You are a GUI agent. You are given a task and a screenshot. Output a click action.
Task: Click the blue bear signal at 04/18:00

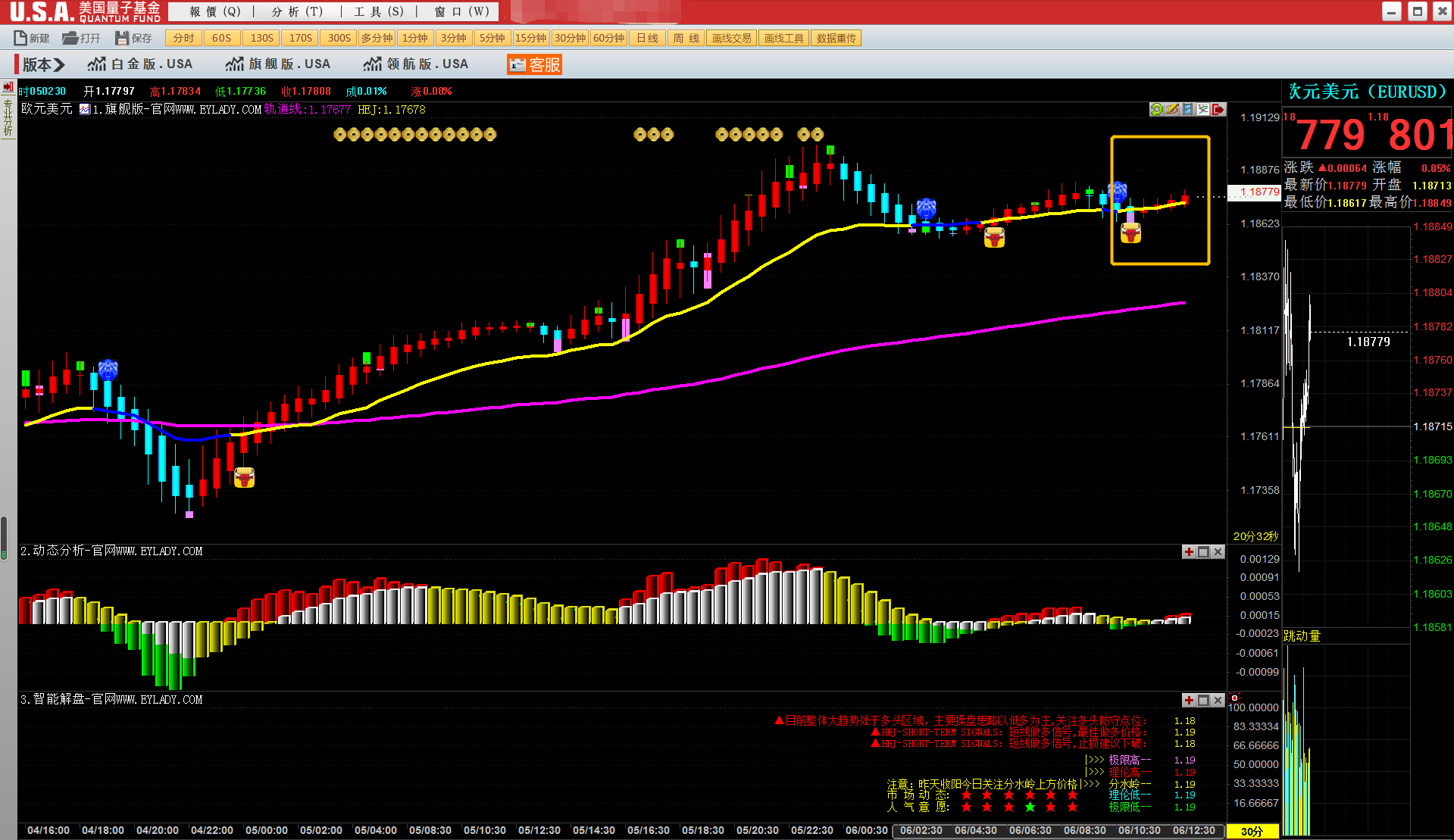pos(108,370)
